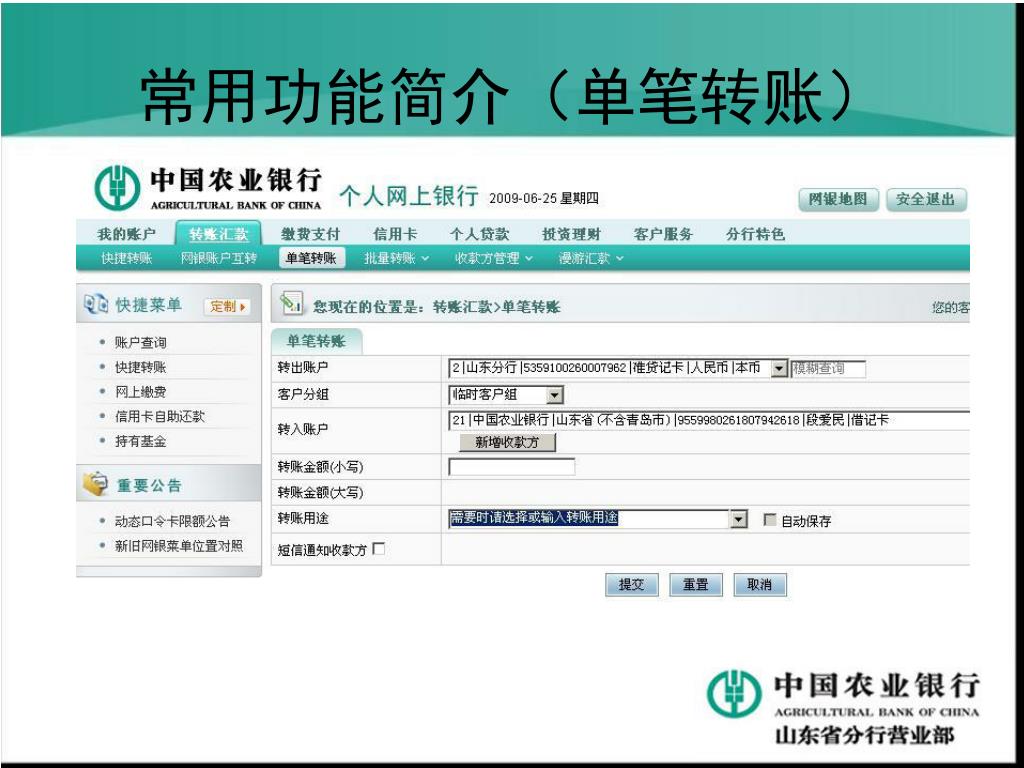1024x768 pixels.
Task: Choose 快捷转账 in the submenu bar
Action: tap(126, 258)
